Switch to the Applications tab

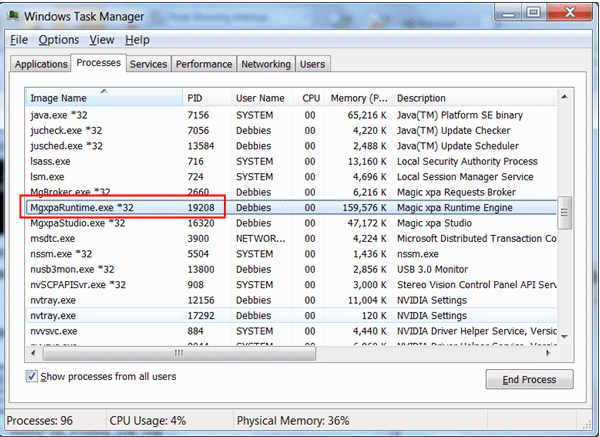pos(41,64)
